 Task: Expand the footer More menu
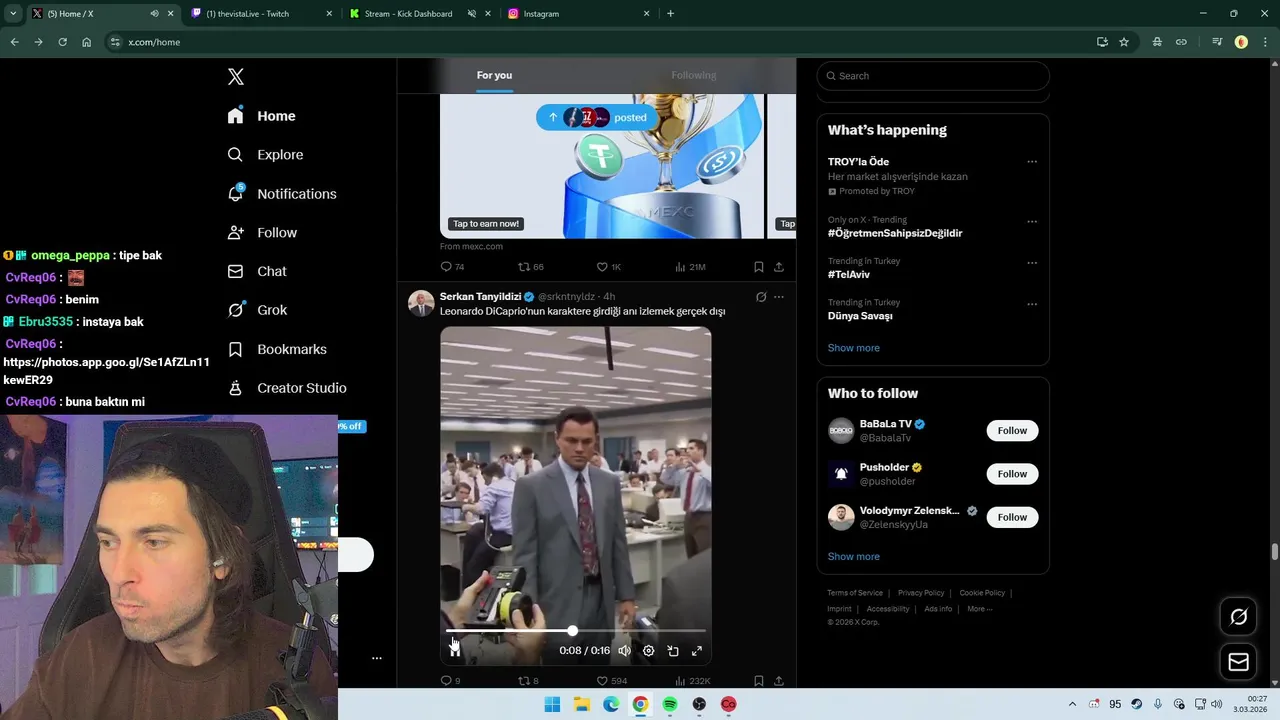[979, 609]
